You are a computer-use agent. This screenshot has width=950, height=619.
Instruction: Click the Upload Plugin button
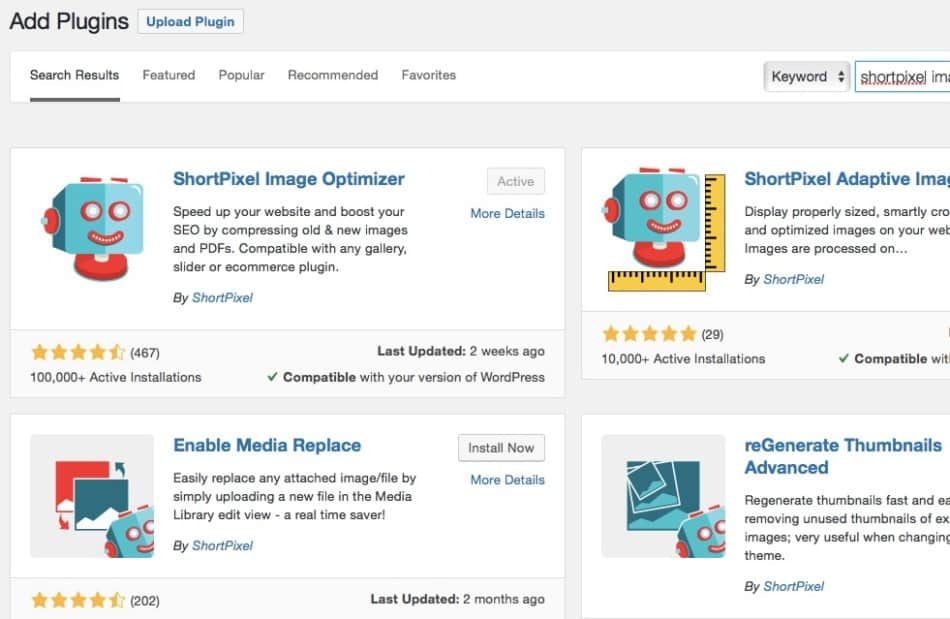(190, 22)
